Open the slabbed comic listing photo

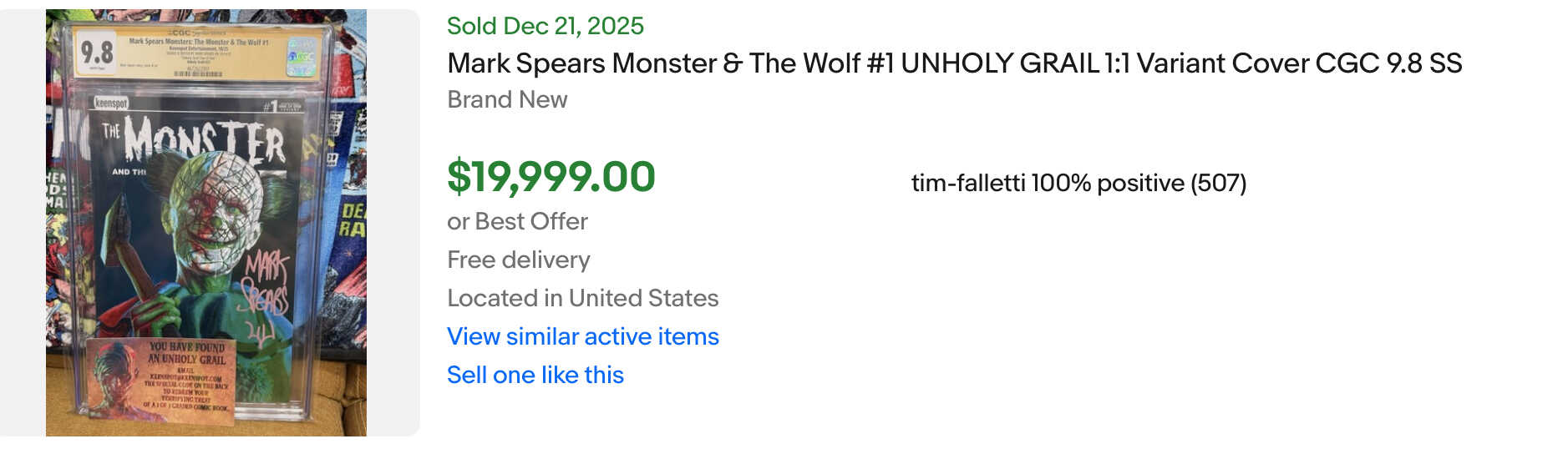pos(206,222)
